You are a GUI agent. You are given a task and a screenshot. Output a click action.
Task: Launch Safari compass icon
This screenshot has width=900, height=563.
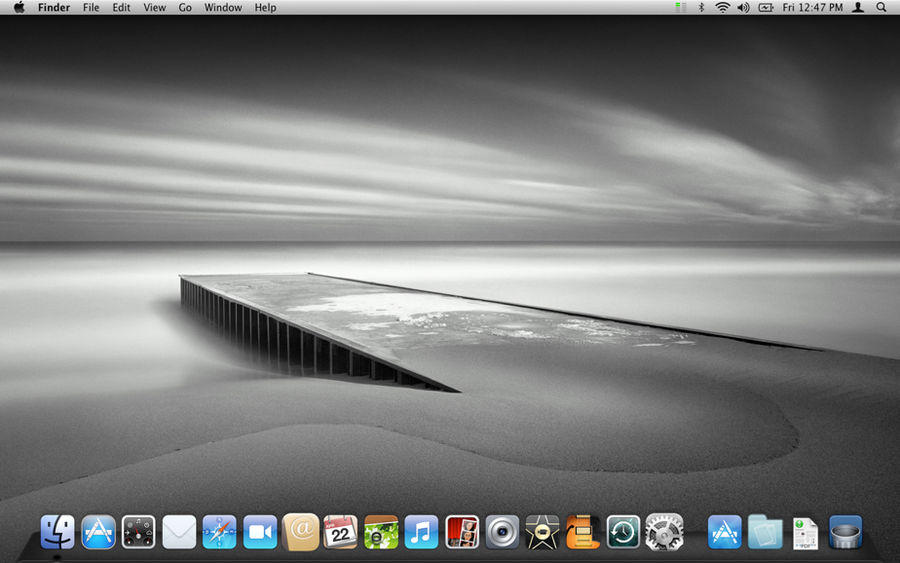coord(219,531)
